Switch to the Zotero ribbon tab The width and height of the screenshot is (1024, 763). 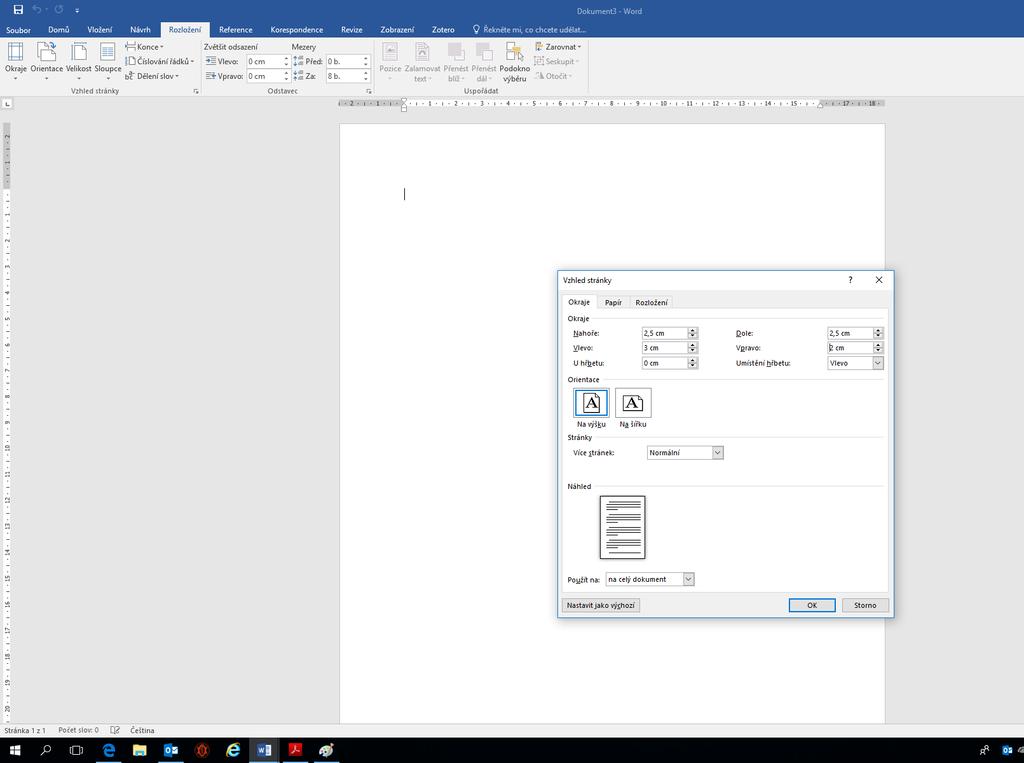tap(443, 30)
